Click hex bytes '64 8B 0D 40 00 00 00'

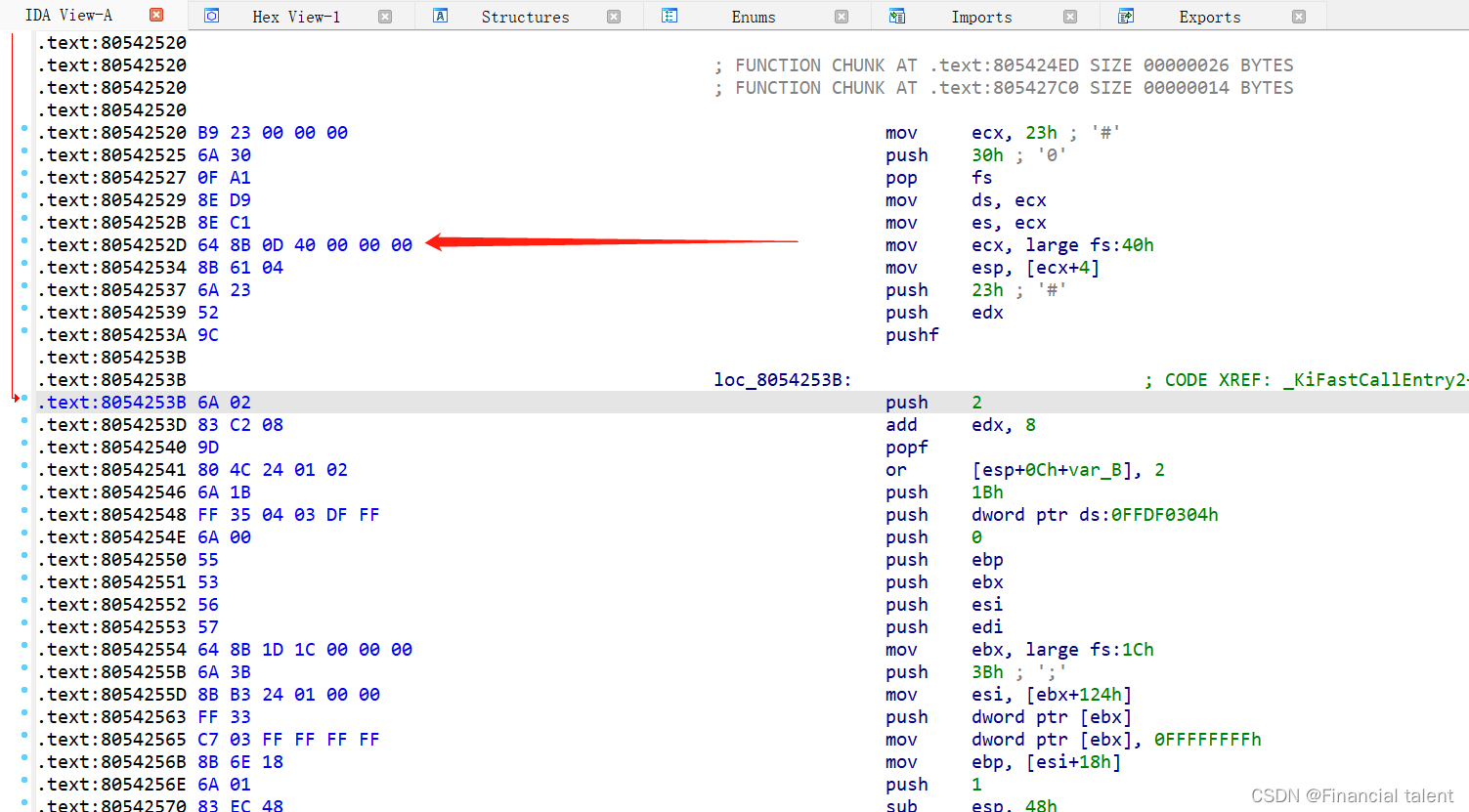(x=305, y=245)
